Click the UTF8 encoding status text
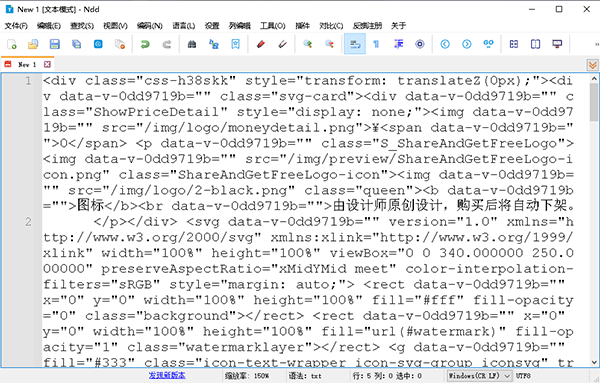This screenshot has height=383, width=600. click(x=523, y=376)
